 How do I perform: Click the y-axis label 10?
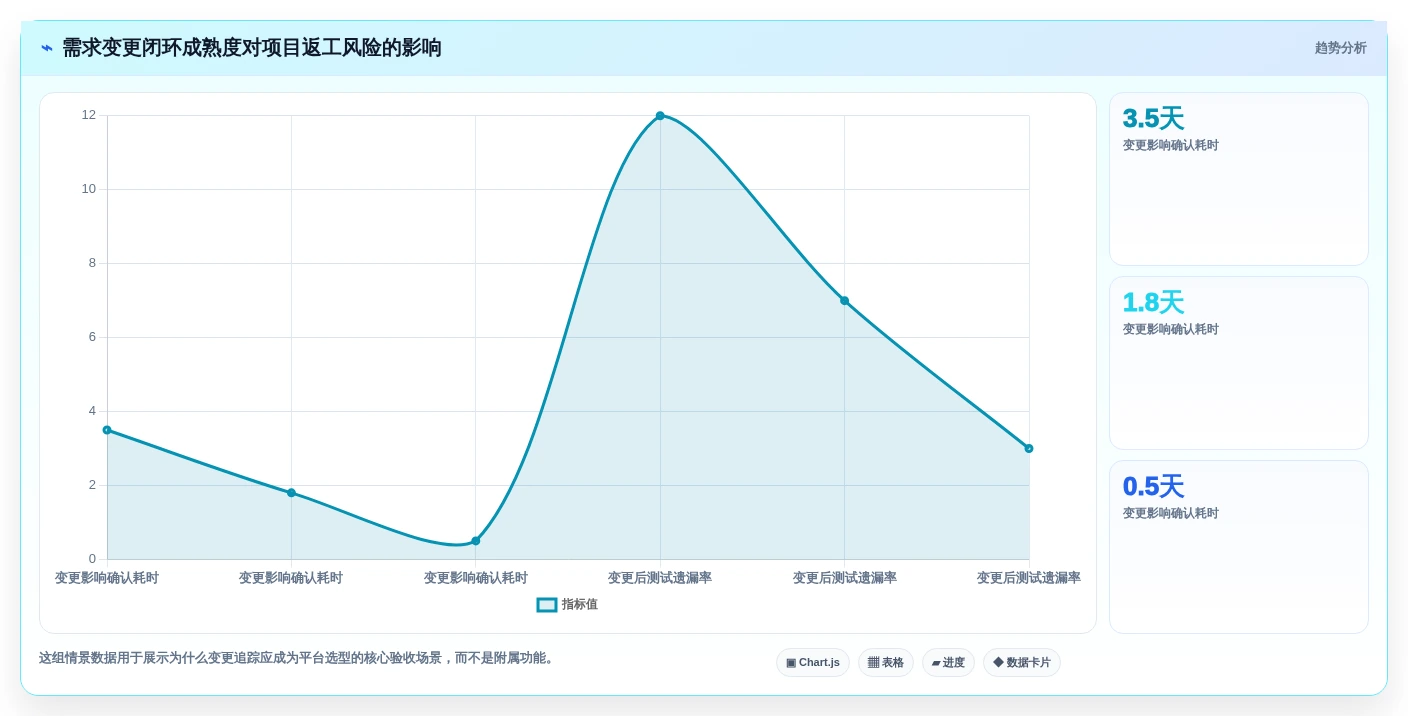(x=89, y=189)
